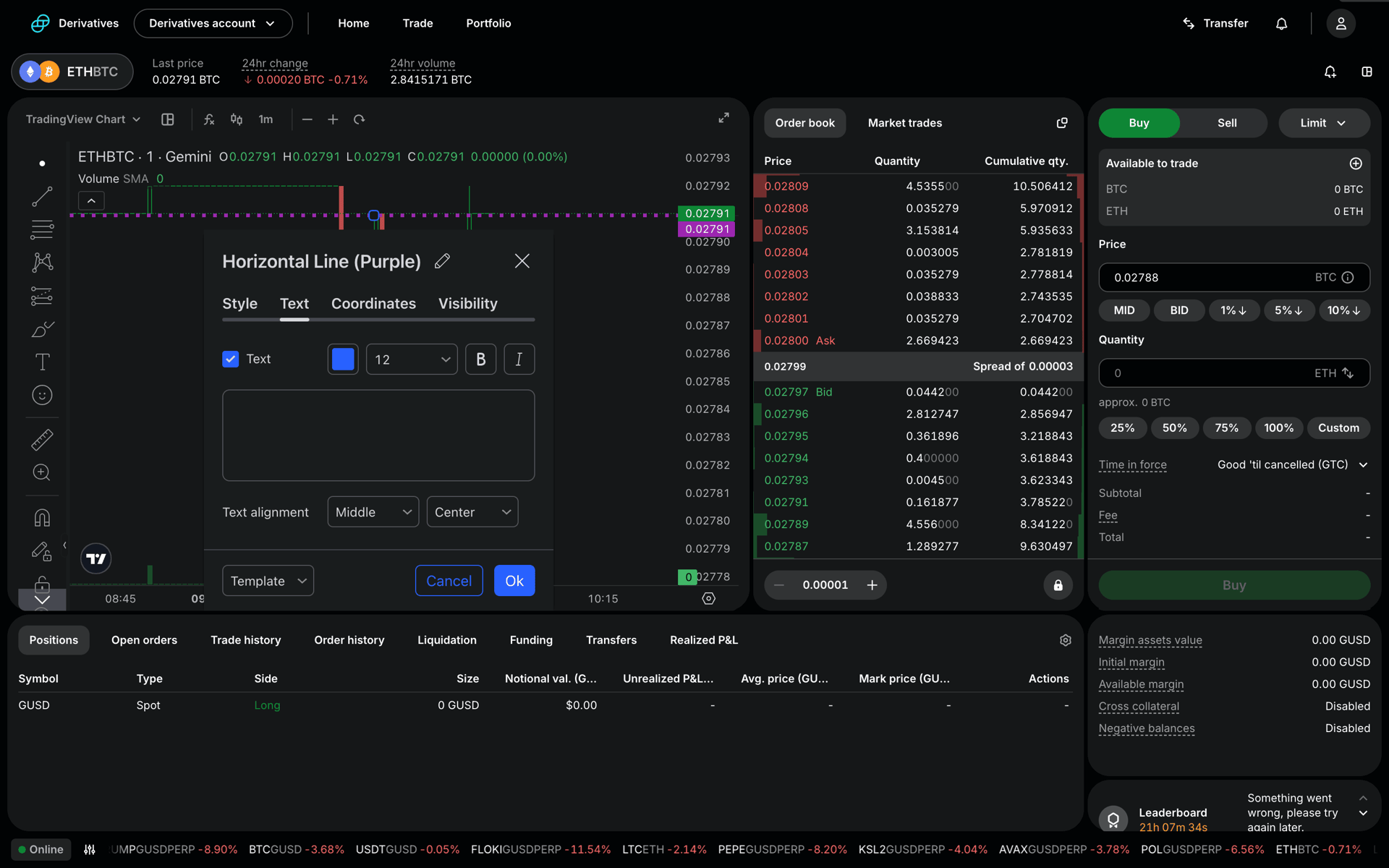Select the ruler measure tool
This screenshot has width=1389, height=868.
coord(42,440)
